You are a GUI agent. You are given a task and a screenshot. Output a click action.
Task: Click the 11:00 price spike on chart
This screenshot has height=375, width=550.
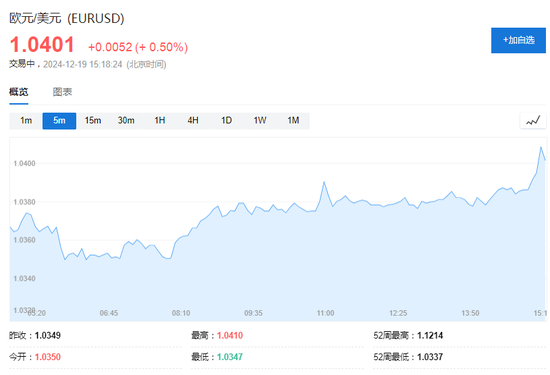click(x=324, y=182)
